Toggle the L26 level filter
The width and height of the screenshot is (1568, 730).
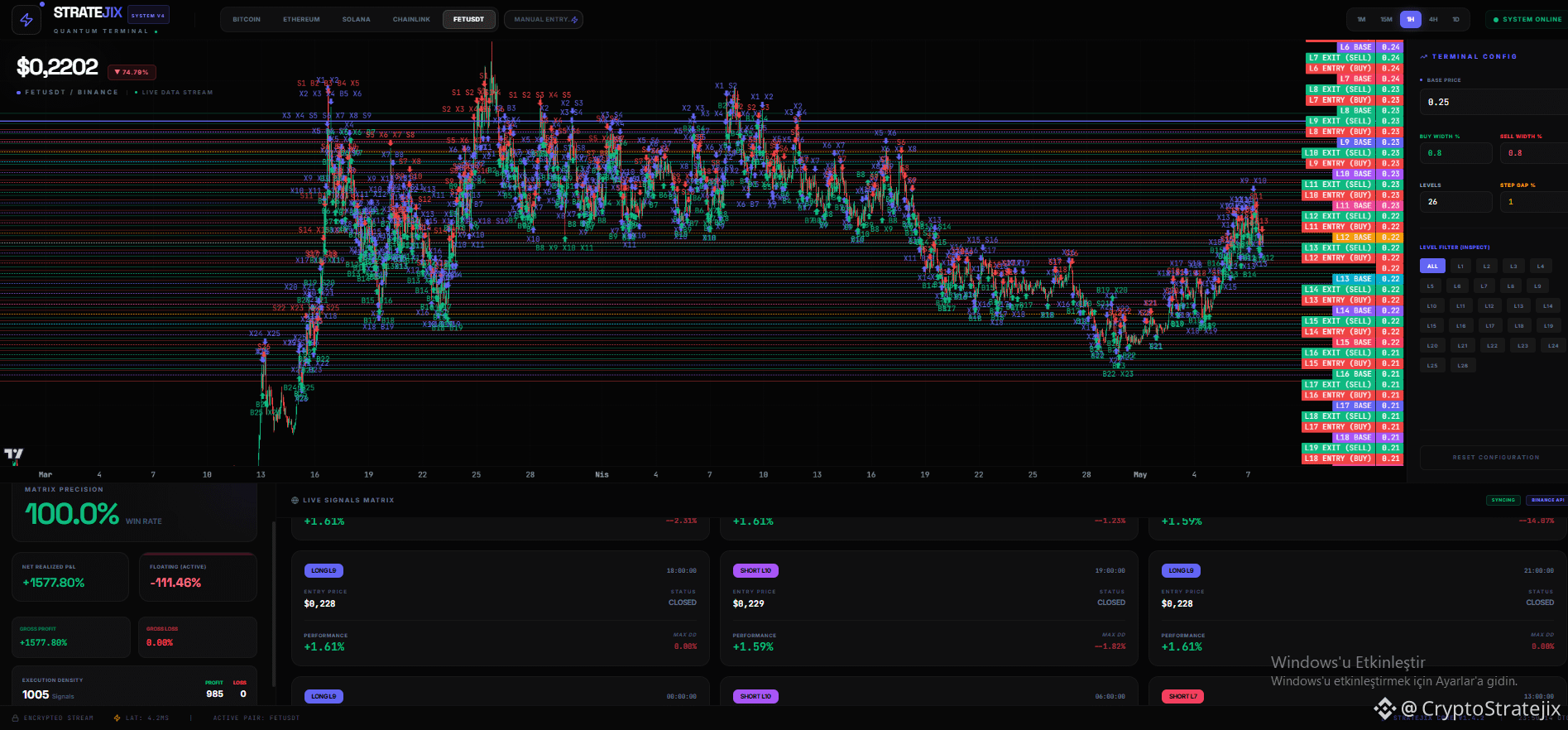(x=1463, y=365)
